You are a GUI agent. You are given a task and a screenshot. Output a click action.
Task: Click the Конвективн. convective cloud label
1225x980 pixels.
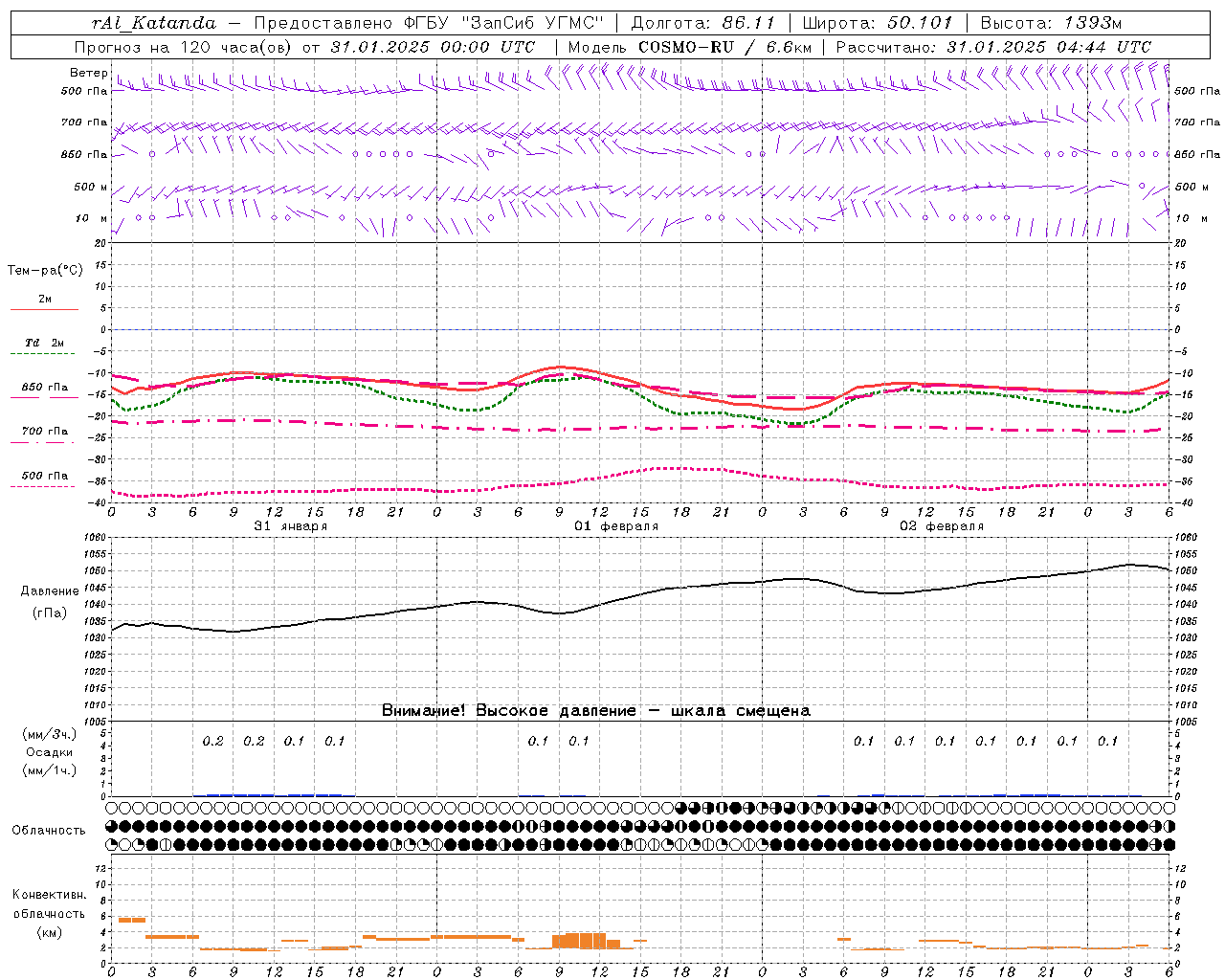pyautogui.click(x=49, y=895)
